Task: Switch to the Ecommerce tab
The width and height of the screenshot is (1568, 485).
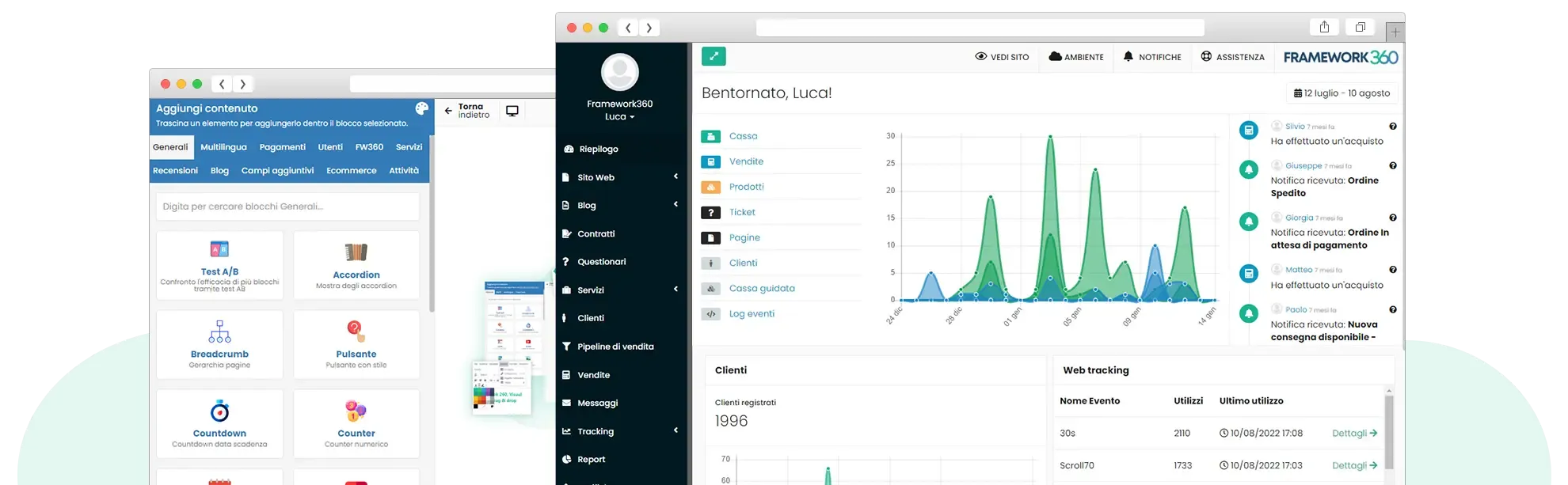Action: point(351,171)
